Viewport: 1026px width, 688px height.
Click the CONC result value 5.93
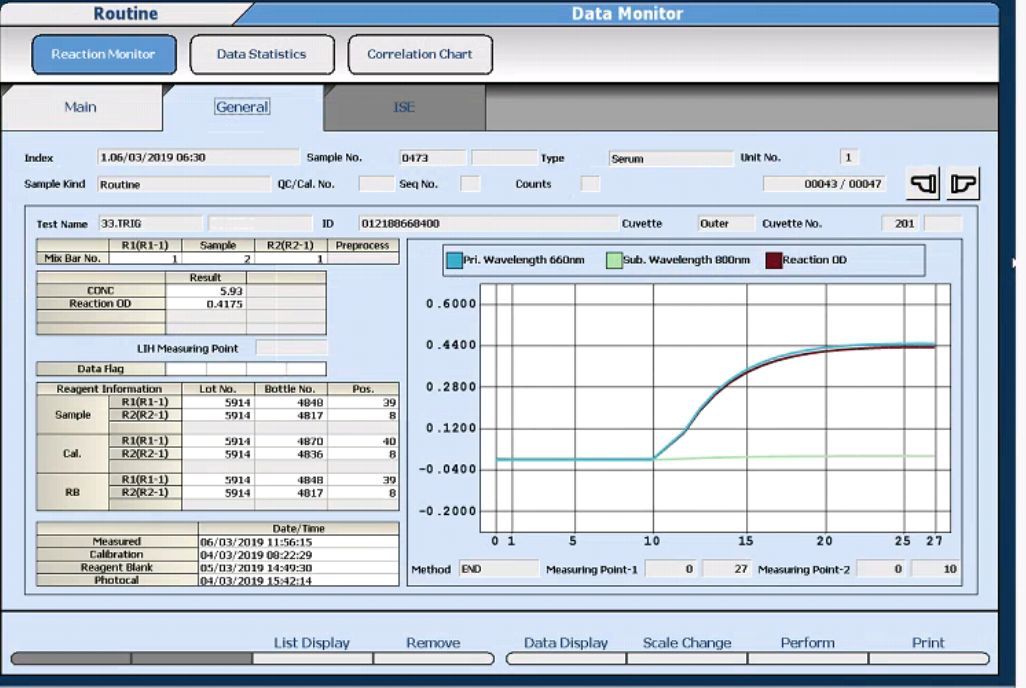click(206, 291)
